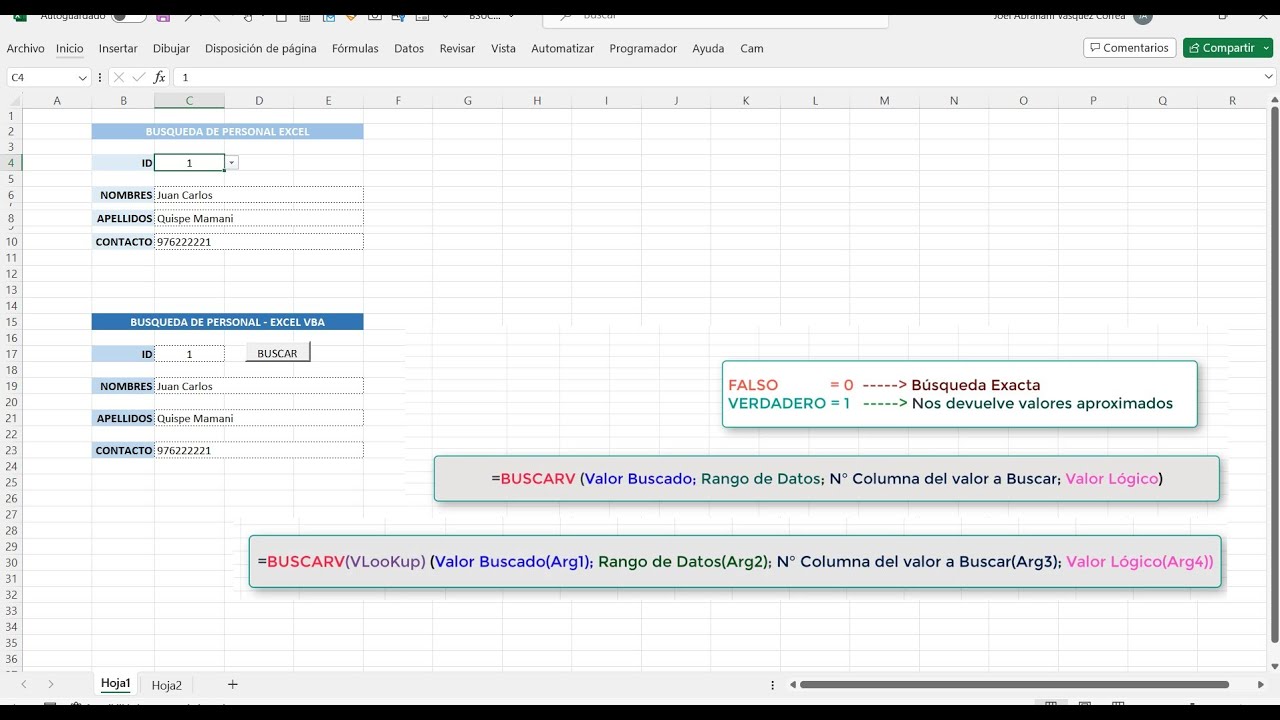Confirm the formula bar entry with checkmark
This screenshot has height=720, width=1280.
click(139, 77)
